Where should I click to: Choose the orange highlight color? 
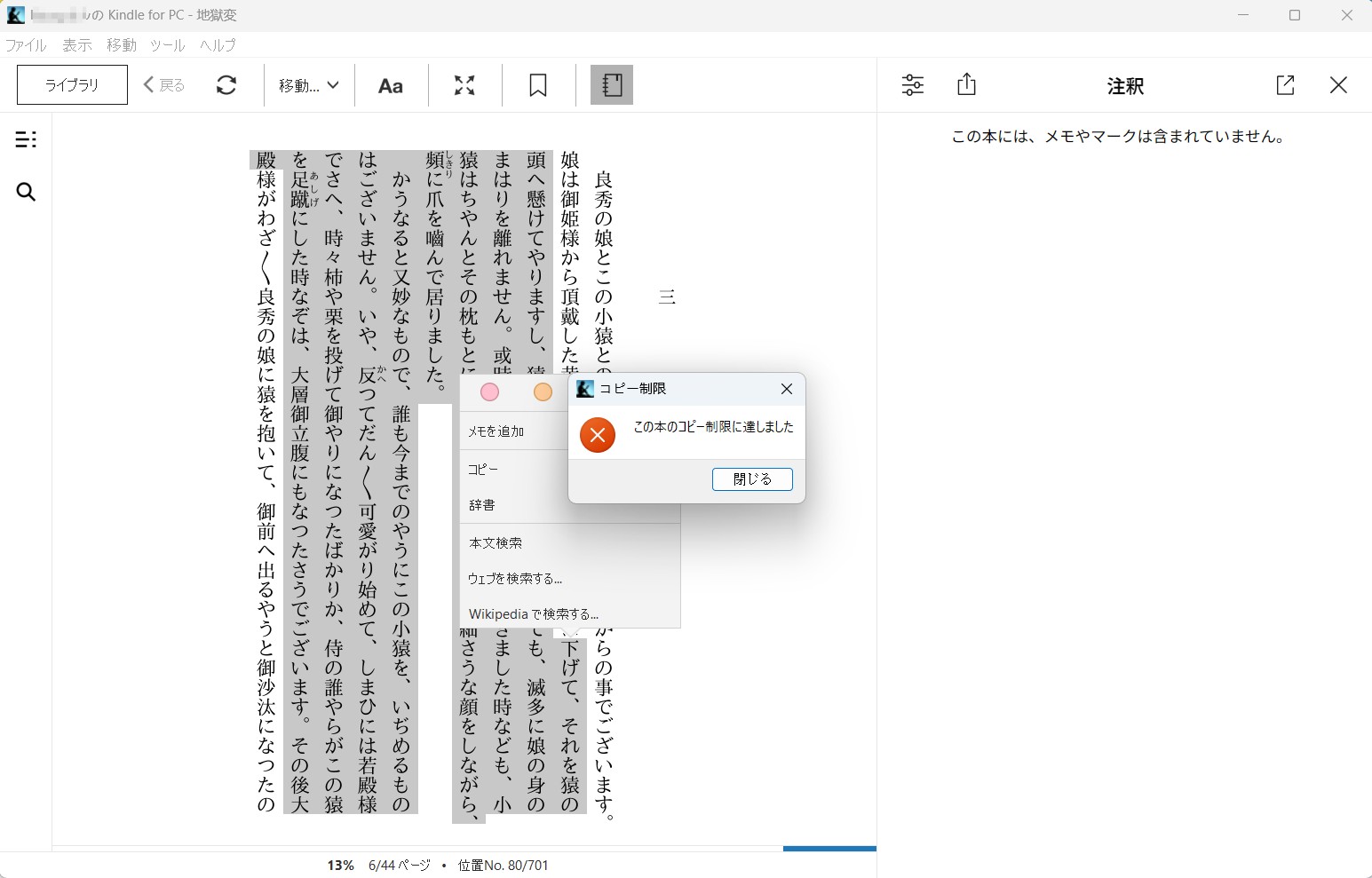coord(543,392)
